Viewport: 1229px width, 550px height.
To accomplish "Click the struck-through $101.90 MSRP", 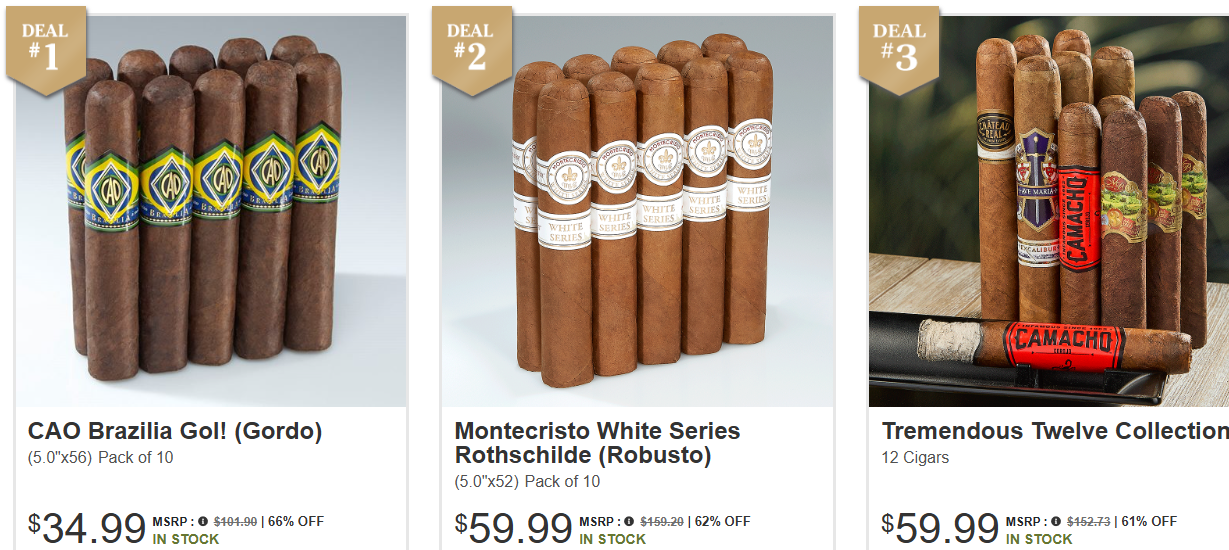I will point(235,521).
